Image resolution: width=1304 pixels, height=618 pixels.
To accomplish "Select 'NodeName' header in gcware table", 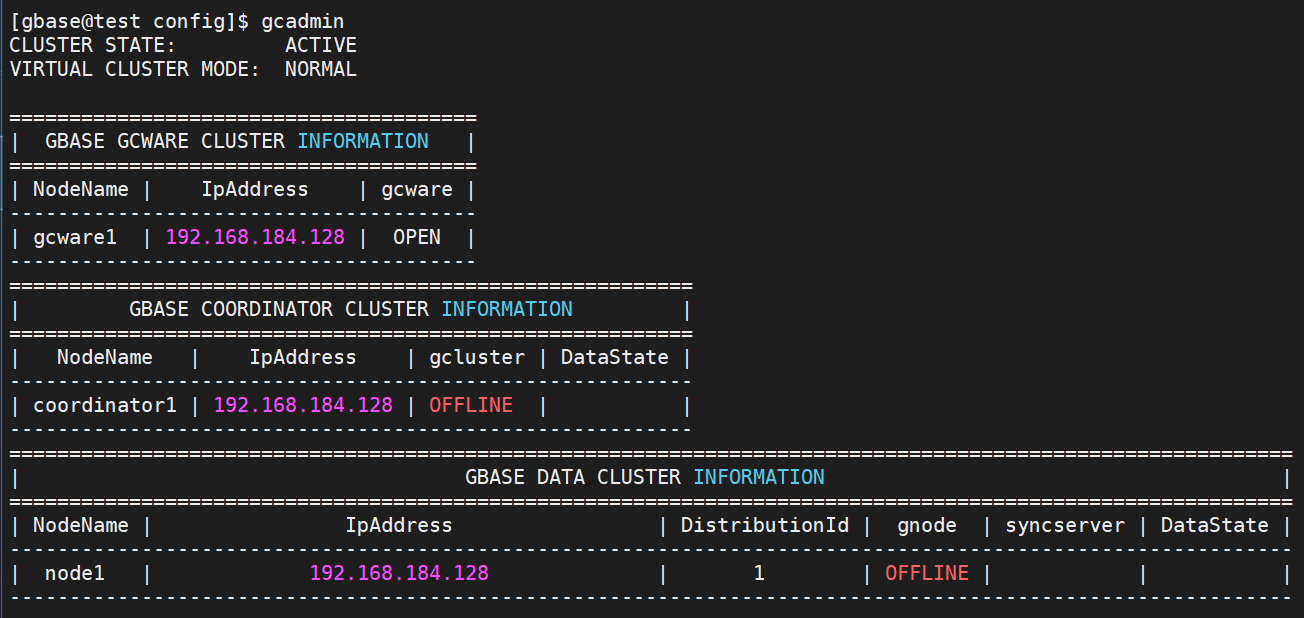I will tap(81, 189).
